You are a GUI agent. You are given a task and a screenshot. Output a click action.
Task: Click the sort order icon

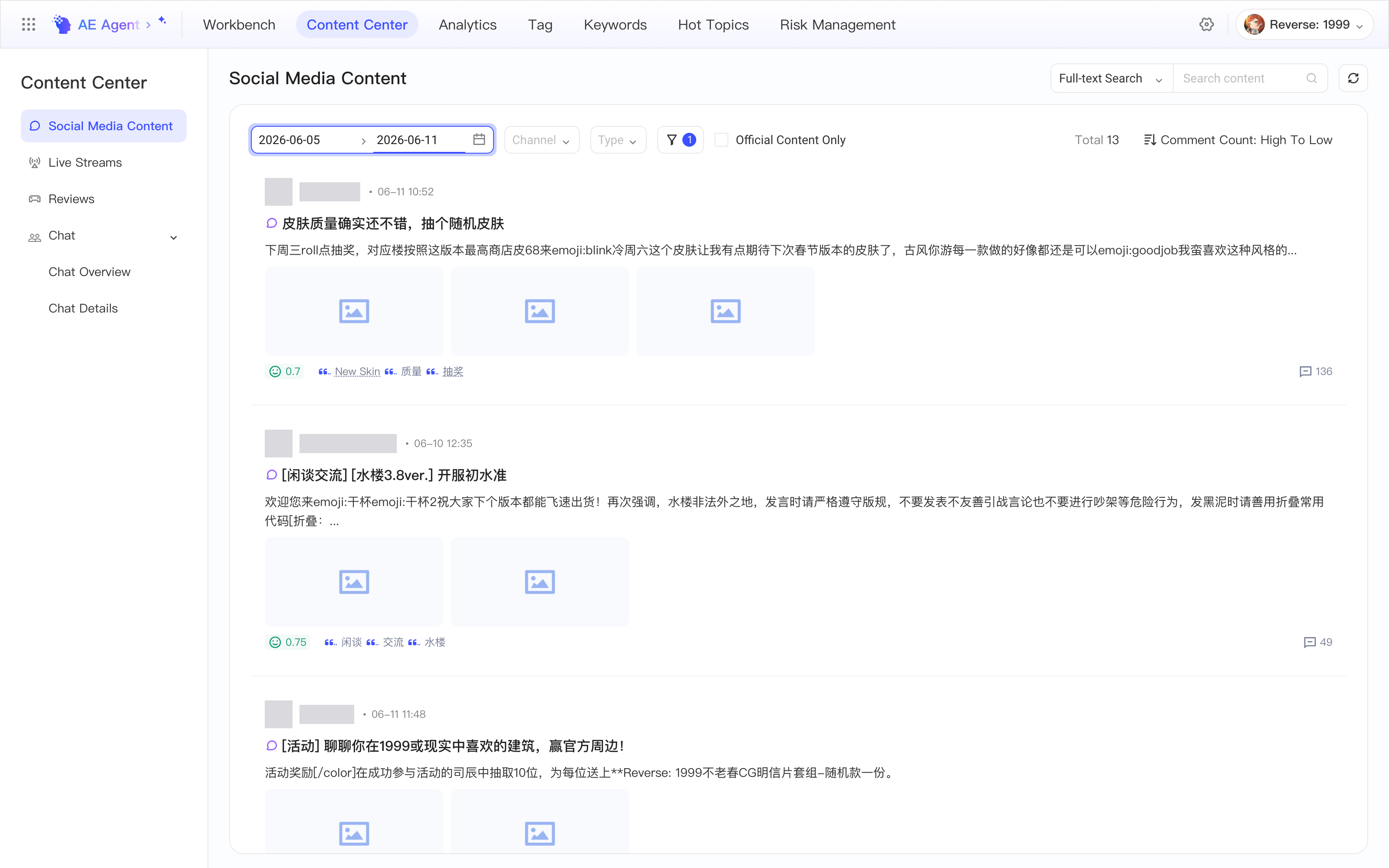pos(1150,139)
